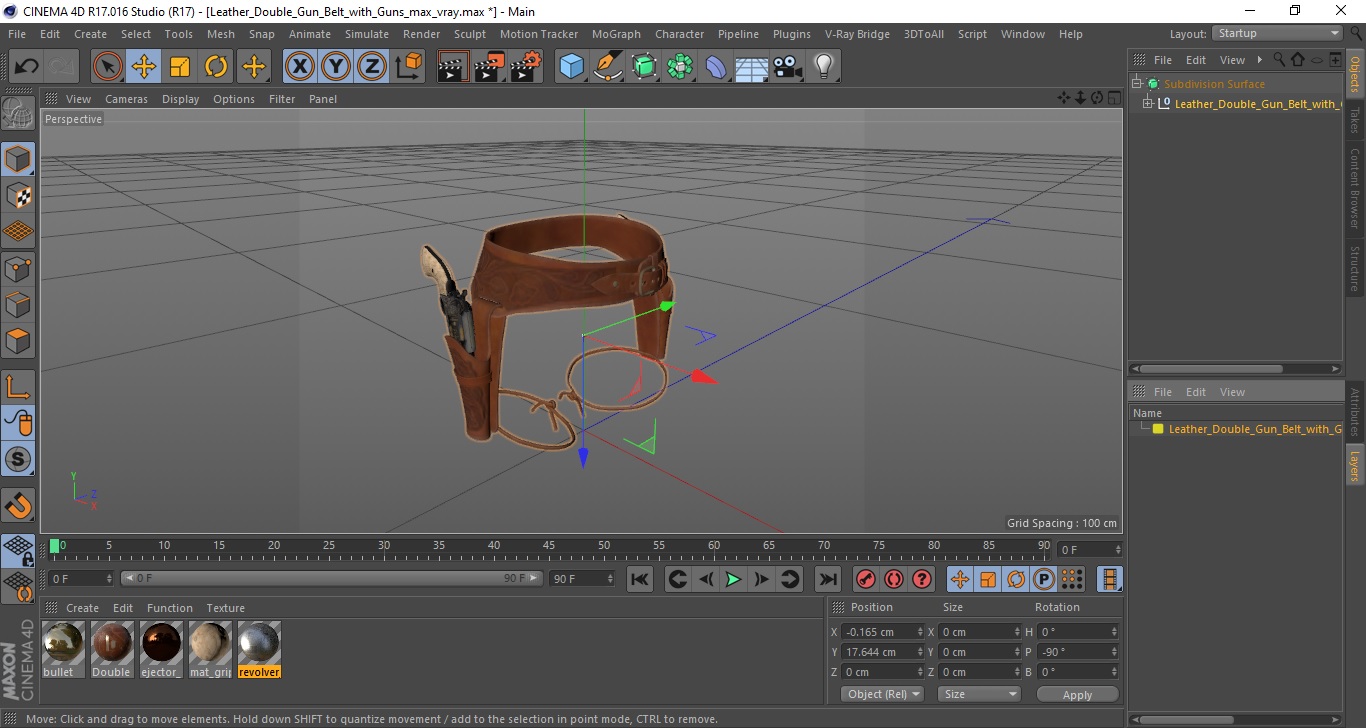Click the Make Editable icon
The width and height of the screenshot is (1366, 728).
(x=18, y=114)
